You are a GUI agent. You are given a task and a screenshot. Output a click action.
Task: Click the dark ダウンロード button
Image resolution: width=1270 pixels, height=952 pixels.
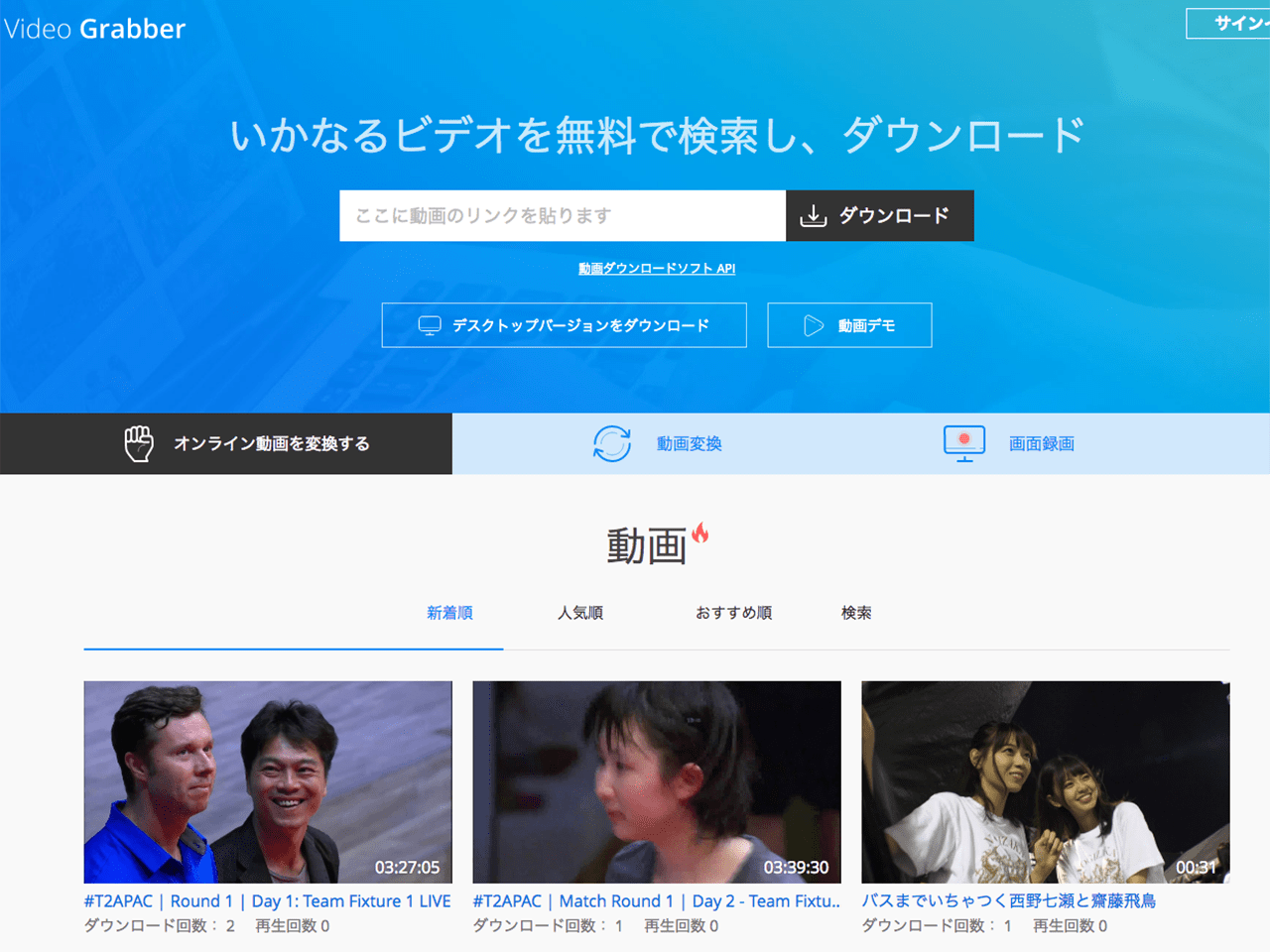(880, 215)
